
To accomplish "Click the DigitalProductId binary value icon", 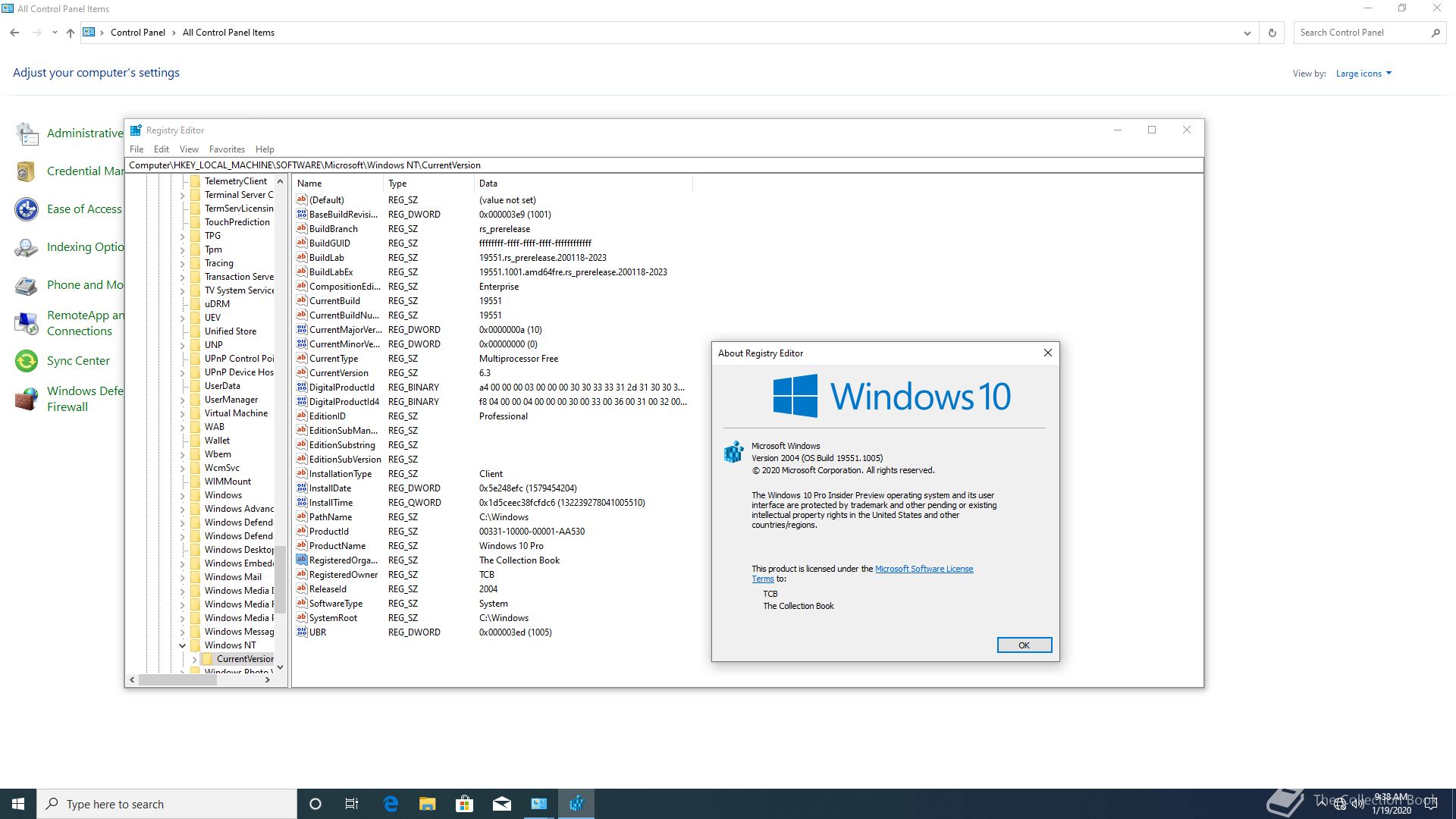I will point(302,388).
